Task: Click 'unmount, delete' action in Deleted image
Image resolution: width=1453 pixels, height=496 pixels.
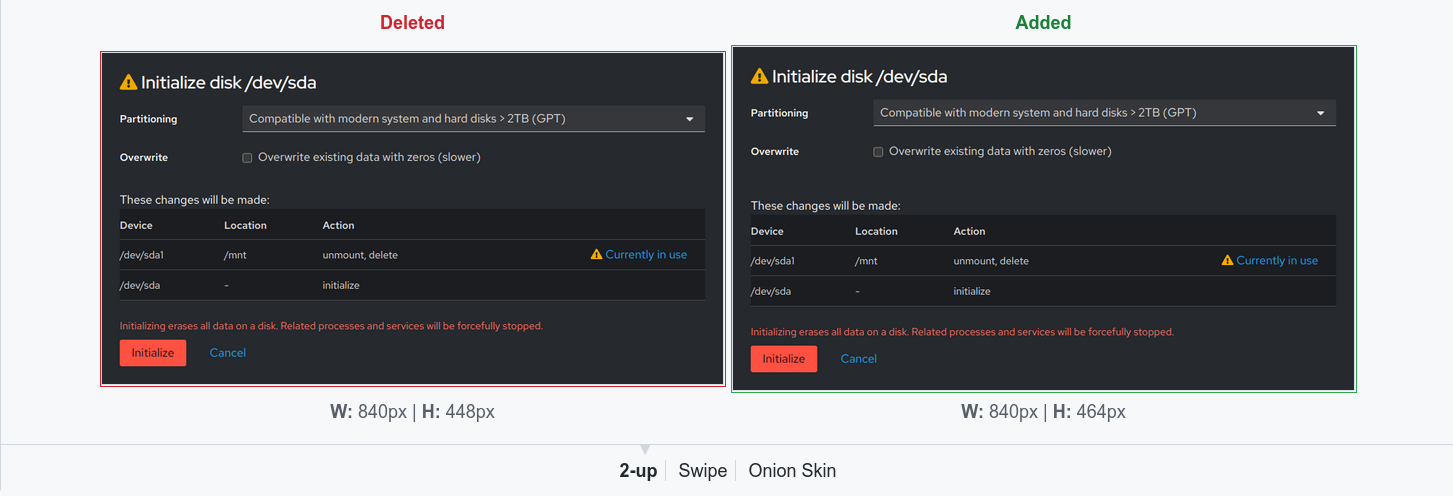Action: [x=360, y=255]
